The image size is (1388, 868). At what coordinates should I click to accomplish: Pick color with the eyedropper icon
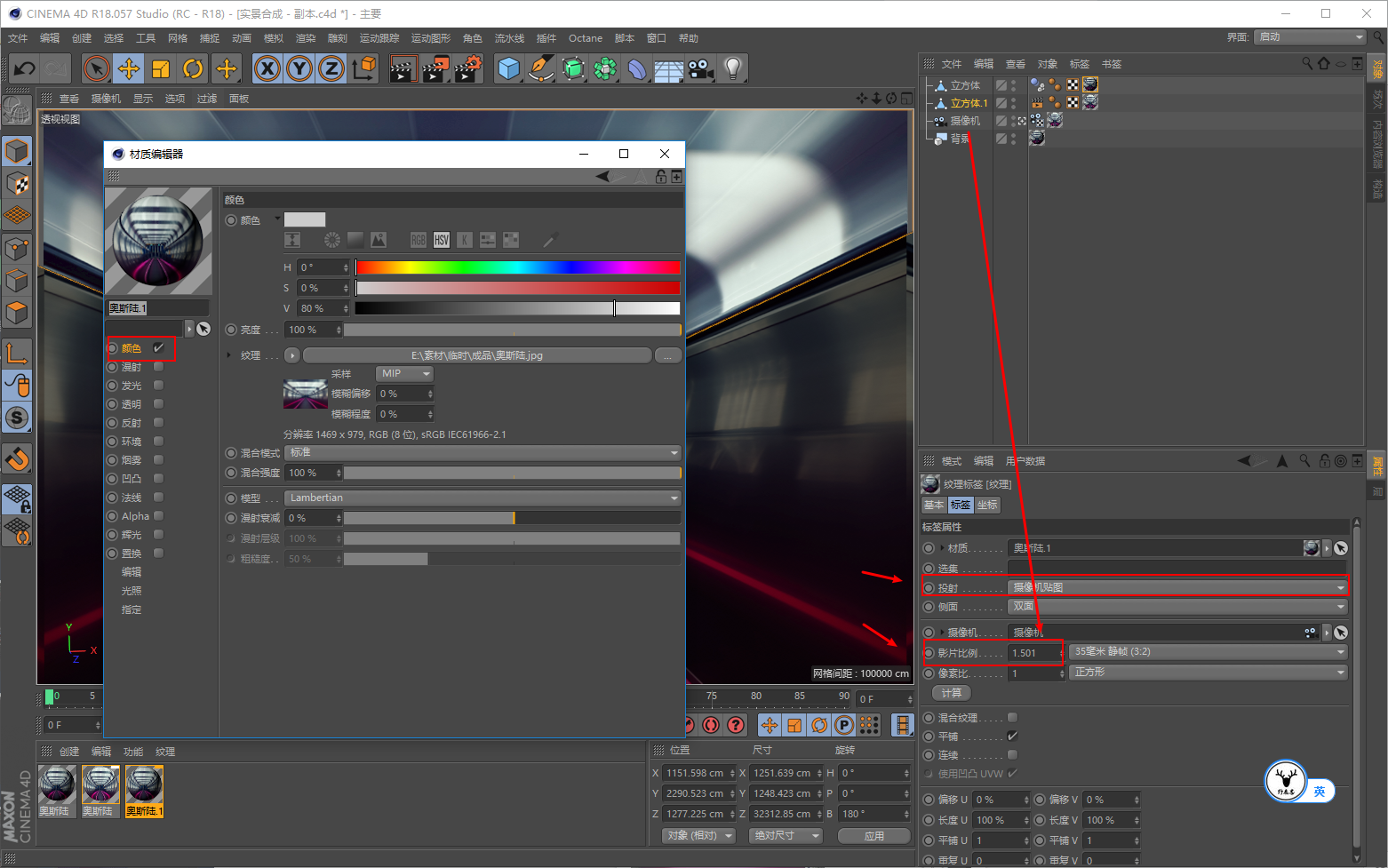tap(550, 240)
